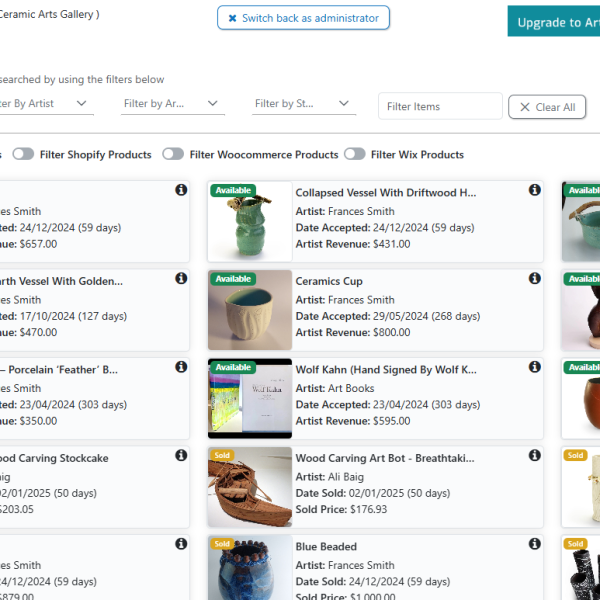The image size is (600, 600).
Task: Click info icon on Blue Beaded card
Action: (x=535, y=544)
